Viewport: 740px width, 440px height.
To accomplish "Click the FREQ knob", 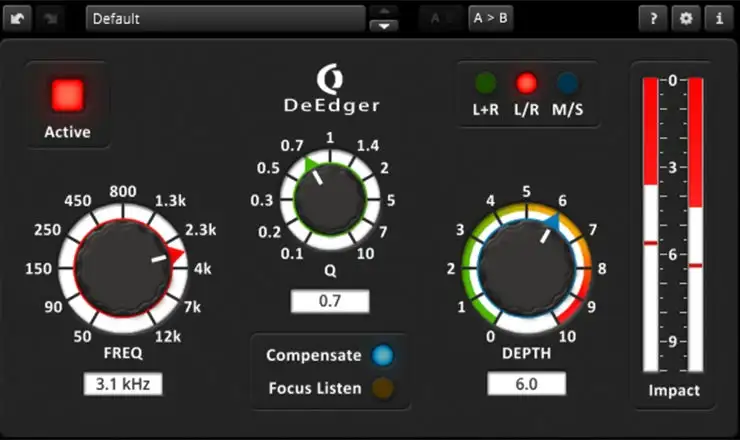I will [x=123, y=268].
